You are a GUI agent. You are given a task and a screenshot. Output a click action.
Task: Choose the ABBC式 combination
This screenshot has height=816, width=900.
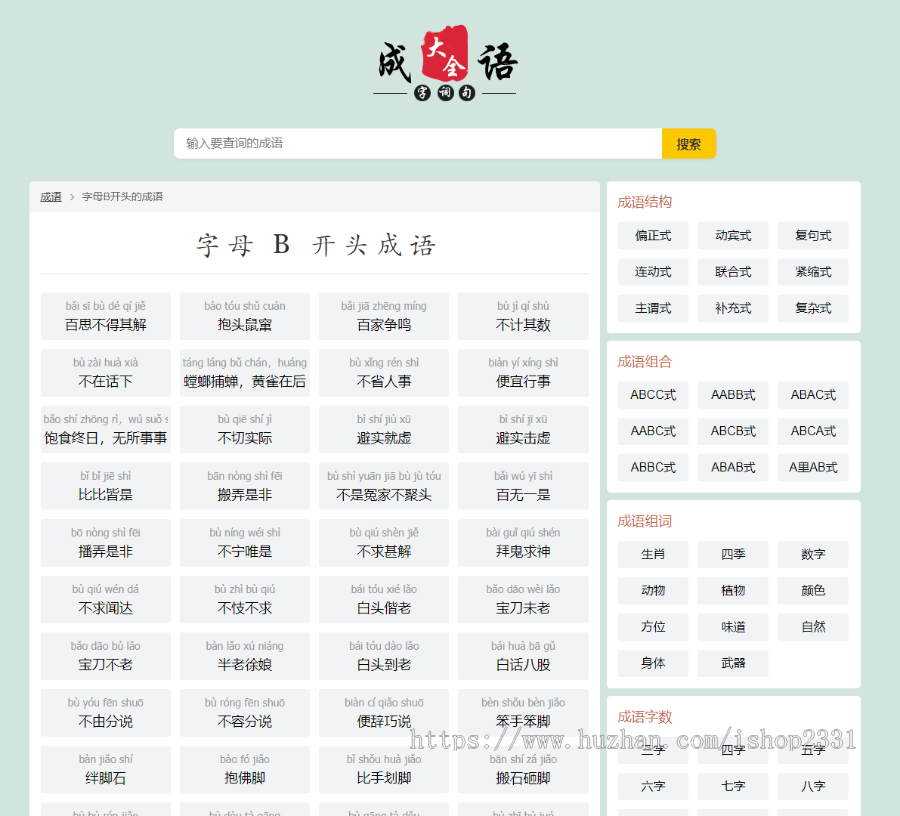pyautogui.click(x=653, y=467)
